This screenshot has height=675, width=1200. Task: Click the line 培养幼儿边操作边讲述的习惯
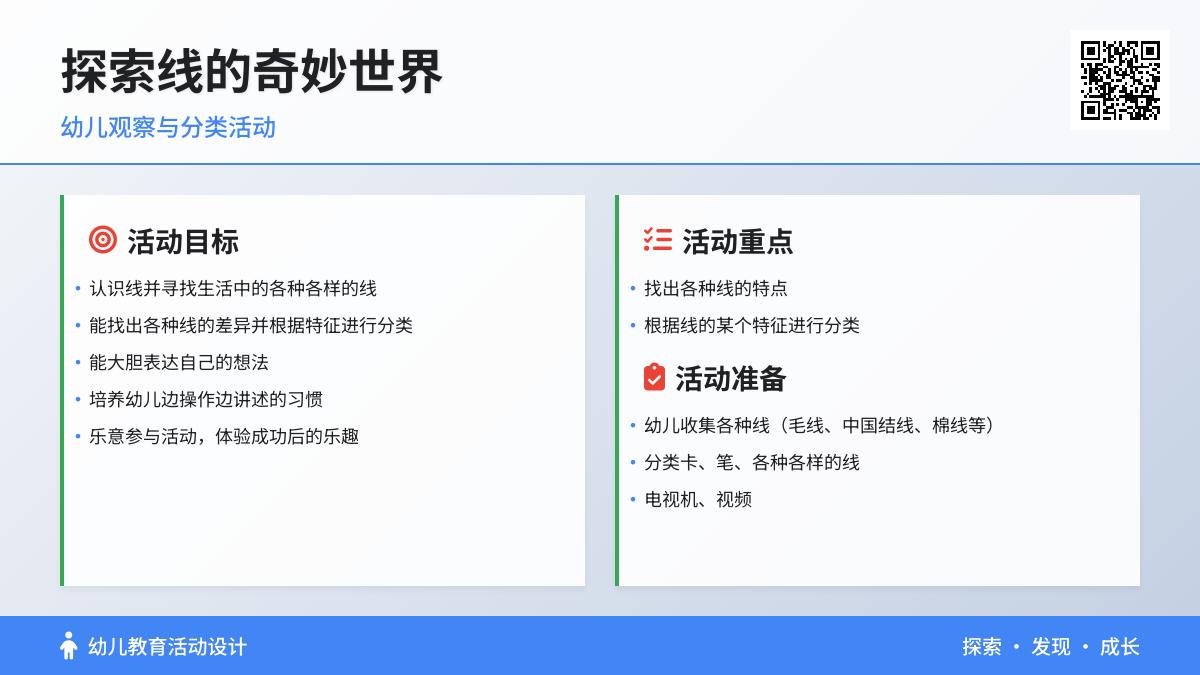pos(206,400)
